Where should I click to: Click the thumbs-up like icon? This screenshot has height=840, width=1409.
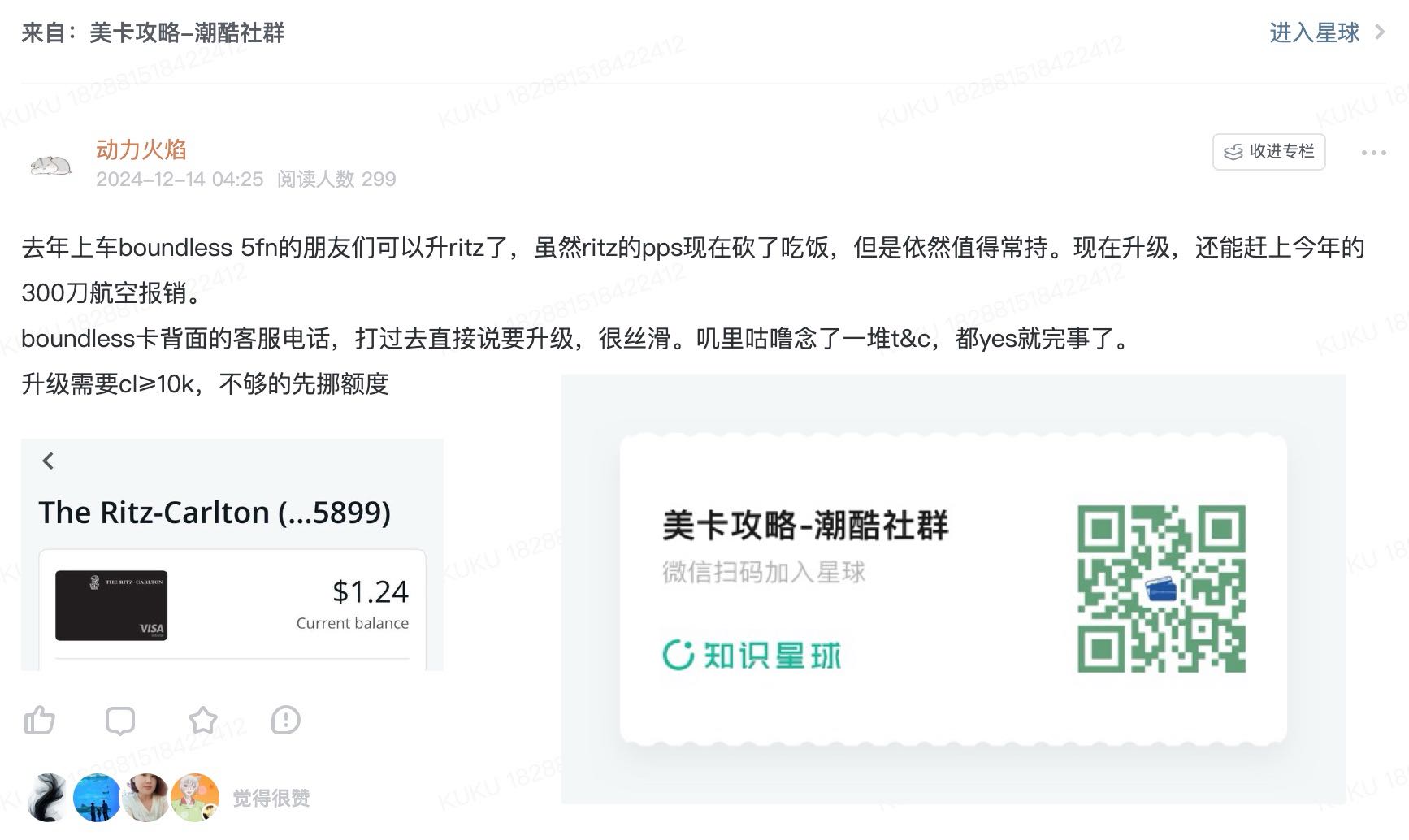click(x=39, y=721)
